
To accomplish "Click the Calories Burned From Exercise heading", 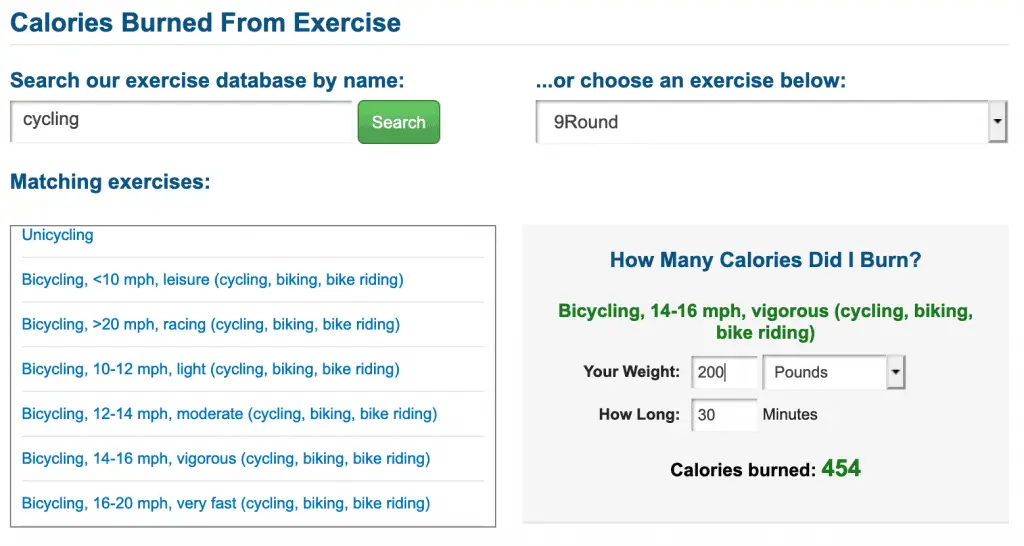I will point(205,23).
